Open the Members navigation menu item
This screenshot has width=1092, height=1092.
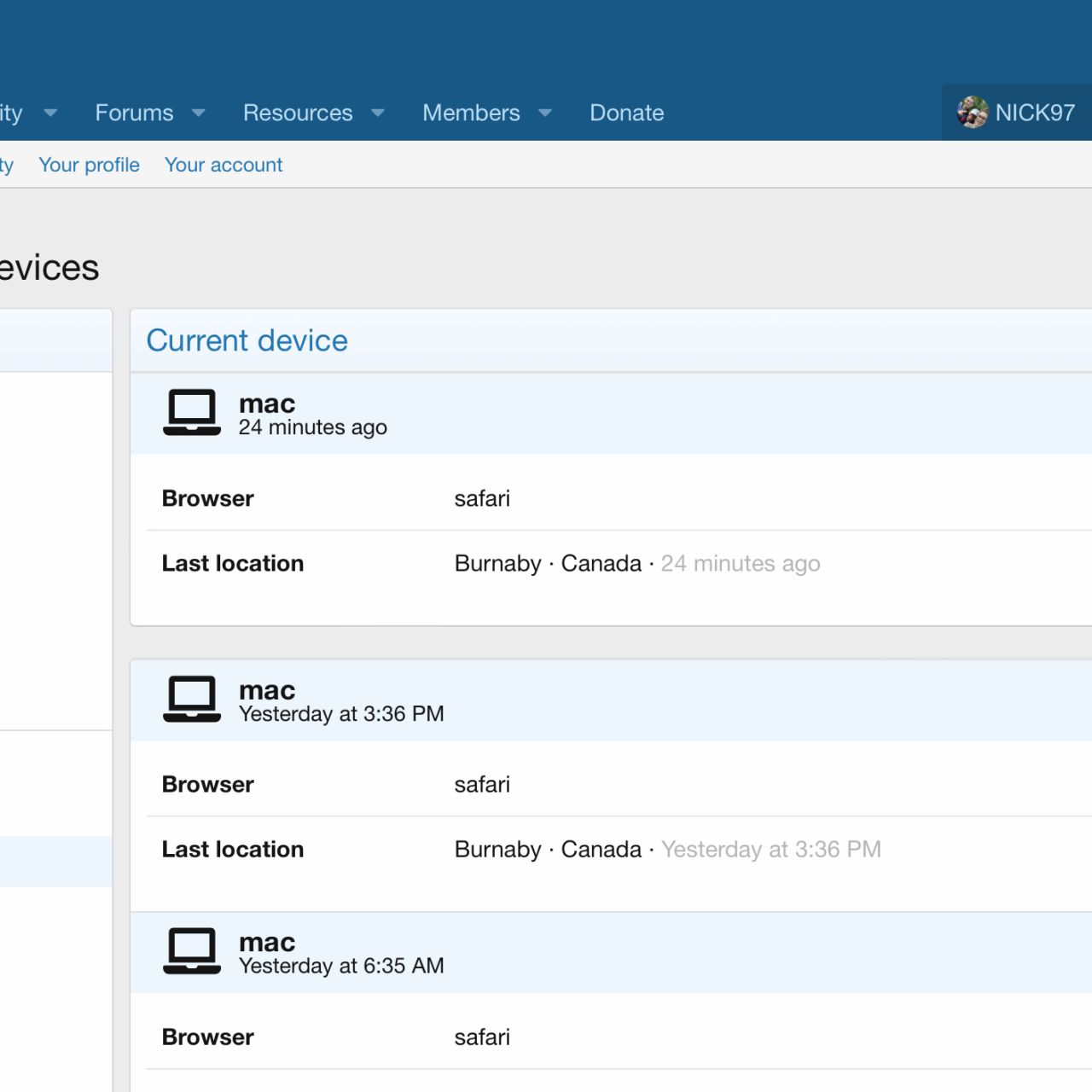[471, 113]
